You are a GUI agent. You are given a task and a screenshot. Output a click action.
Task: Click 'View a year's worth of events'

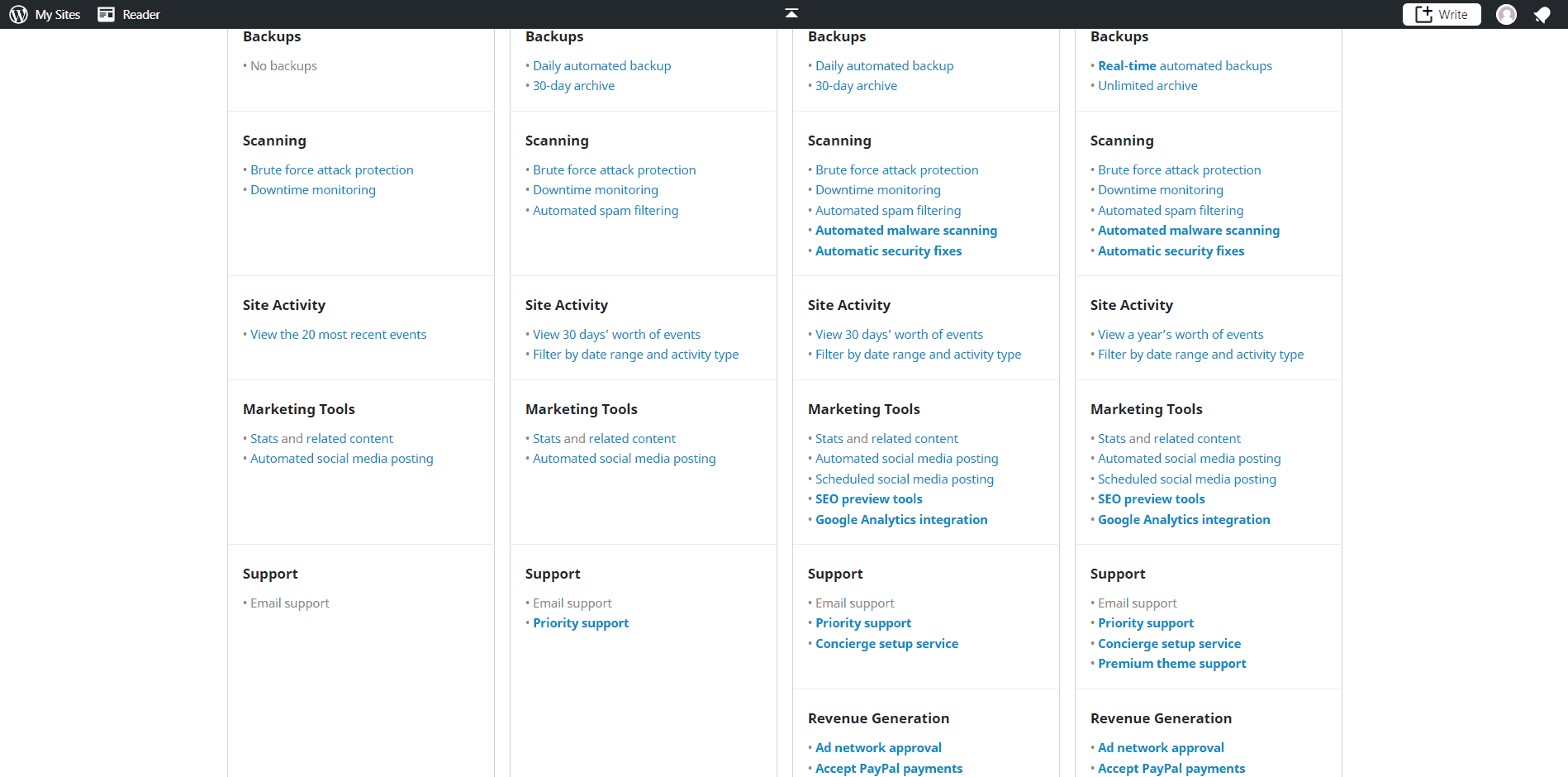click(1181, 335)
